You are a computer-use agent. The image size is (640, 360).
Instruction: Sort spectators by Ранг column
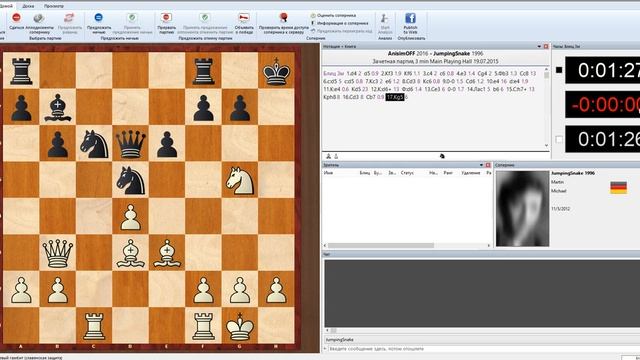pos(448,173)
